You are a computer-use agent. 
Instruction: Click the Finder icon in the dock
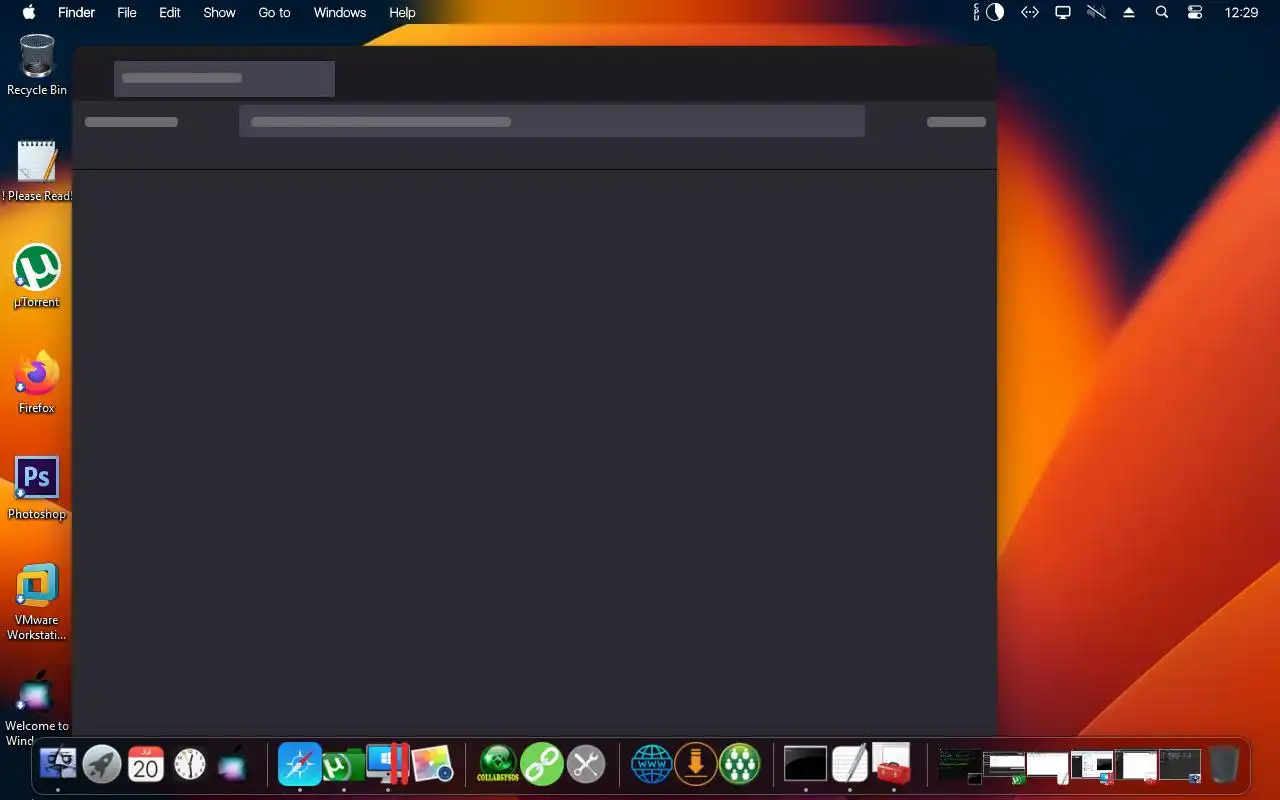[58, 765]
